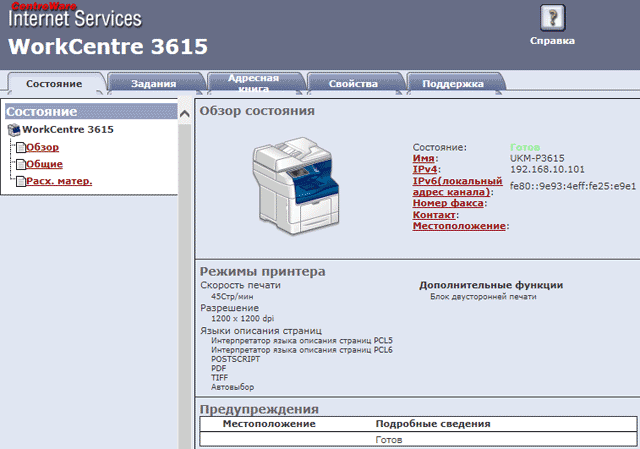Viewport: 640px width, 449px height.
Task: Click the page icon beside Расх. матер.
Action: (20, 181)
